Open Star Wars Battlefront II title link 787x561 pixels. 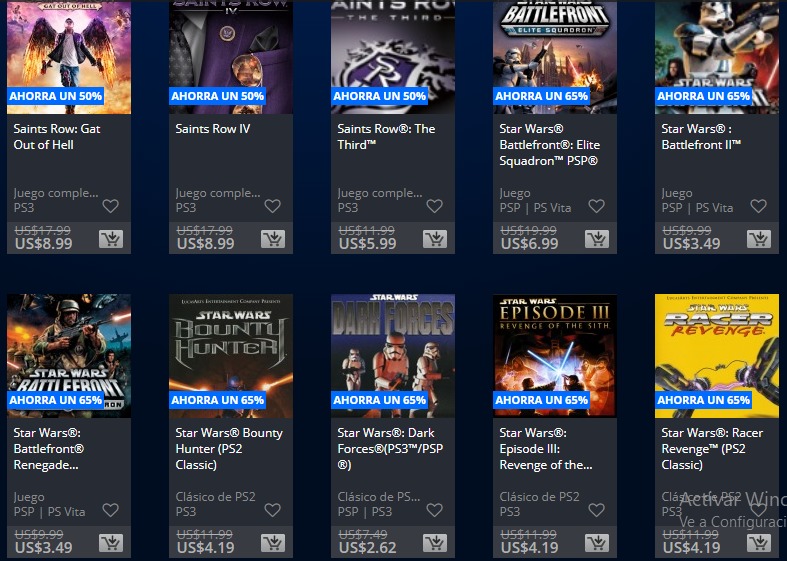(701, 136)
